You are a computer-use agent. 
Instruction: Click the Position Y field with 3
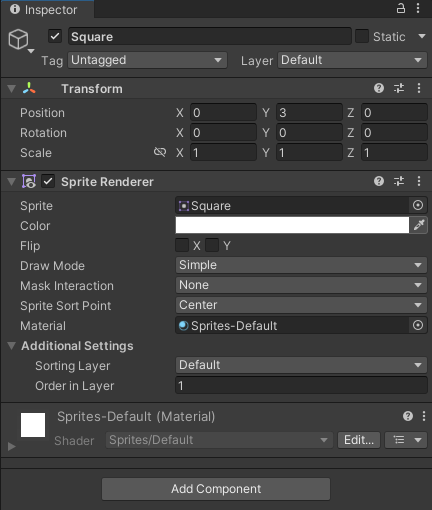point(309,113)
